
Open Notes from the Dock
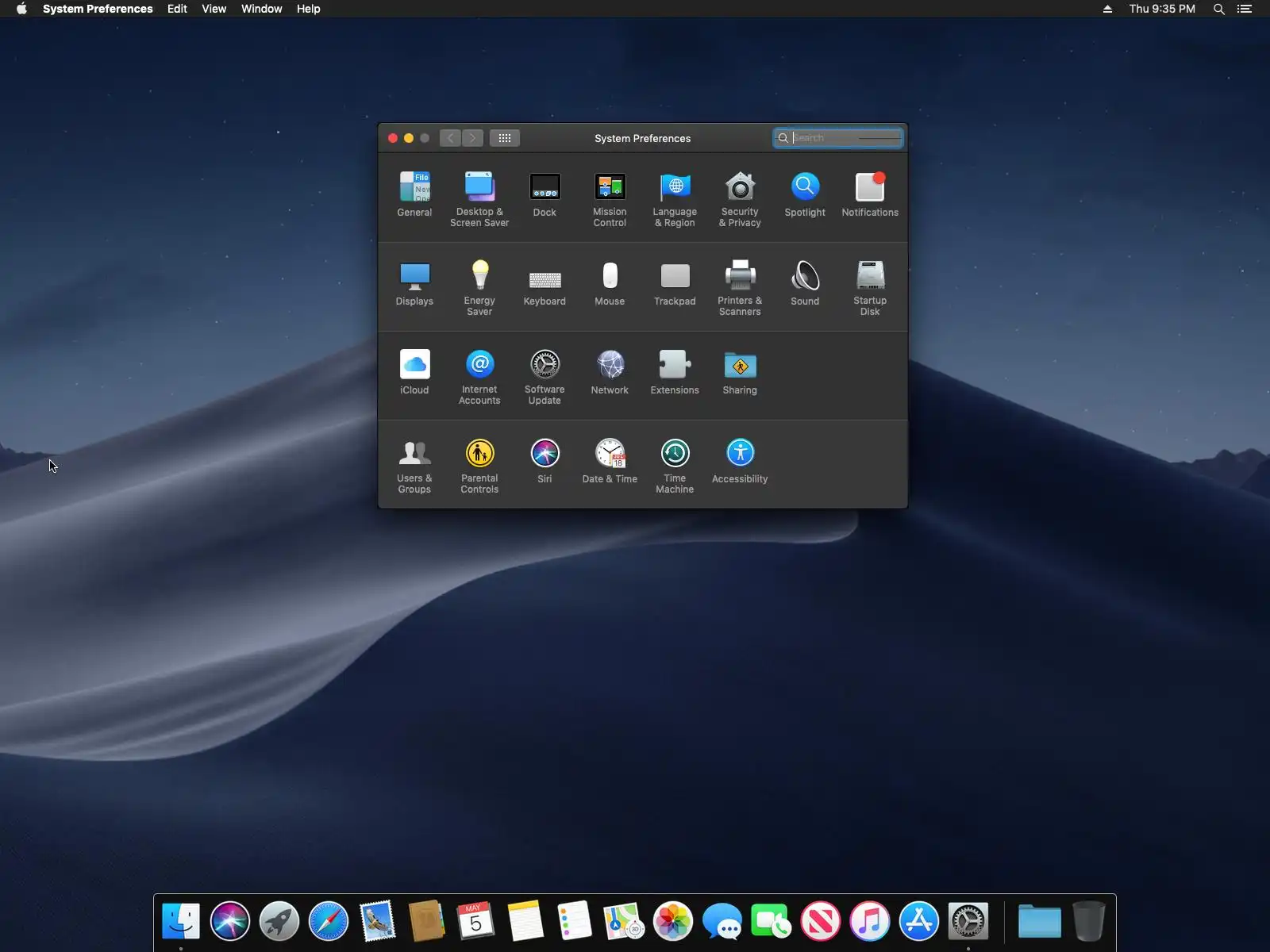pyautogui.click(x=525, y=921)
